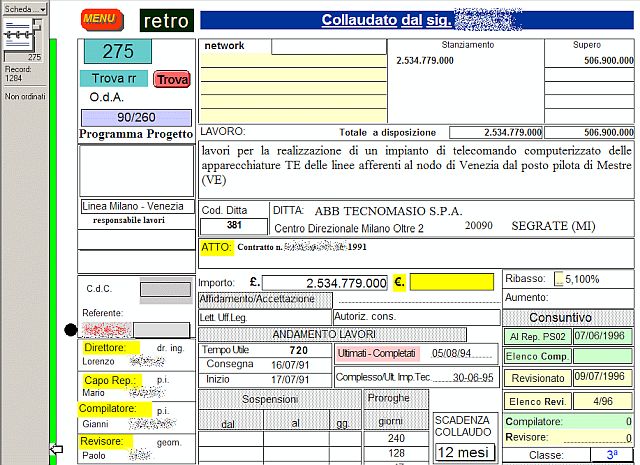The image size is (640, 465).
Task: Click the Proroghe value 240
Action: 396,438
